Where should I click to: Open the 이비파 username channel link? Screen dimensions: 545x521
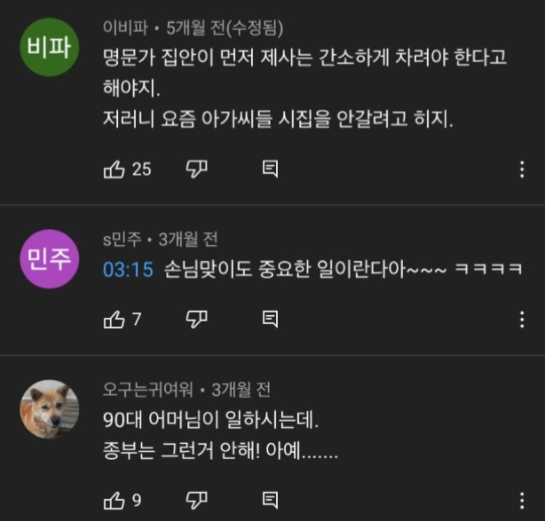point(125,28)
